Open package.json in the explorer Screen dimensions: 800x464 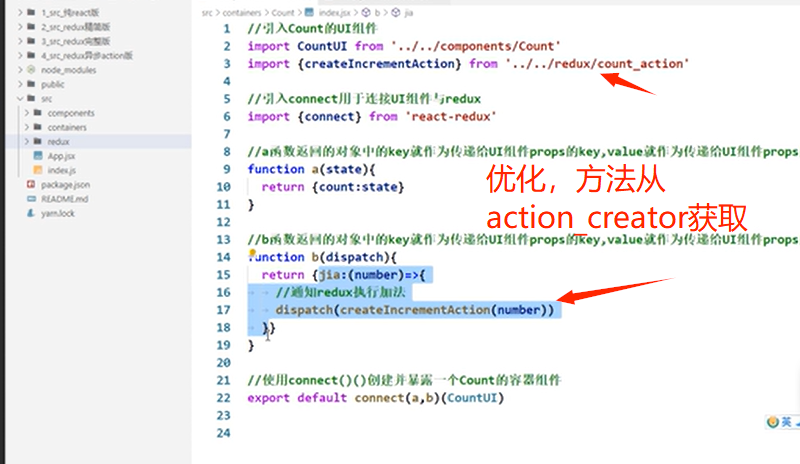tap(65, 184)
